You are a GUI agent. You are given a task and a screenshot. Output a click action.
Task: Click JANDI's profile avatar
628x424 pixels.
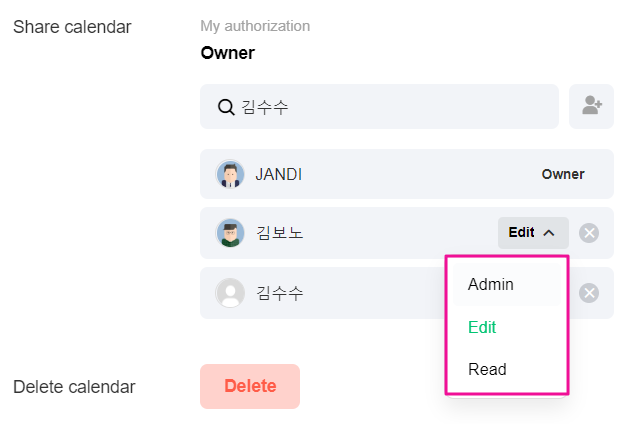[230, 174]
